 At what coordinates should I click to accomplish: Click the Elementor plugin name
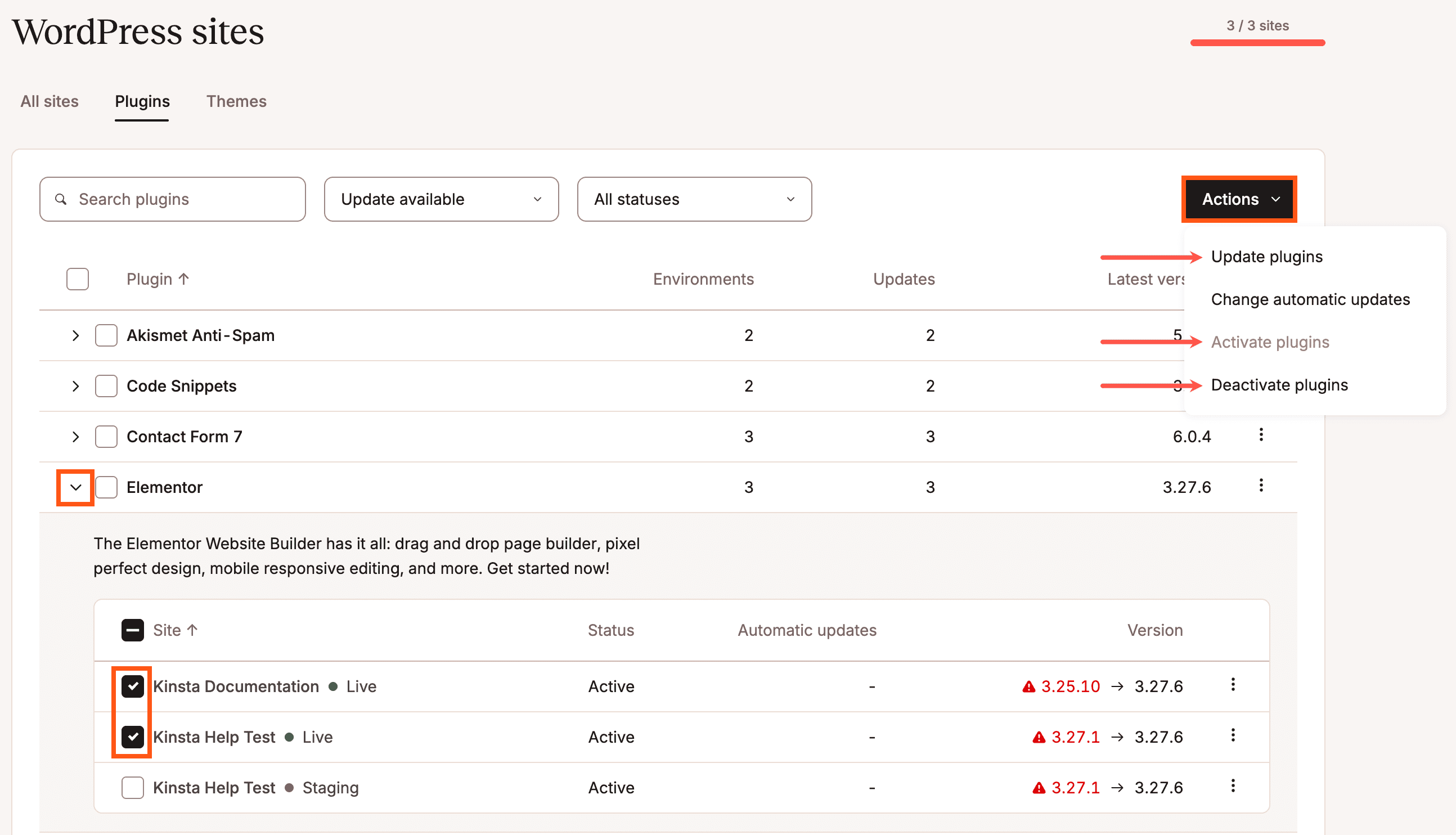[164, 487]
